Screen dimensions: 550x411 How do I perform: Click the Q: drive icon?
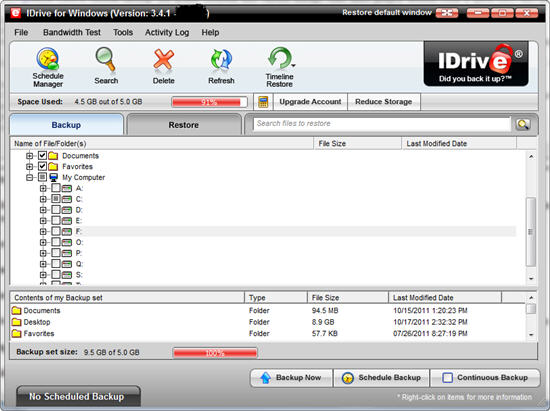click(67, 264)
